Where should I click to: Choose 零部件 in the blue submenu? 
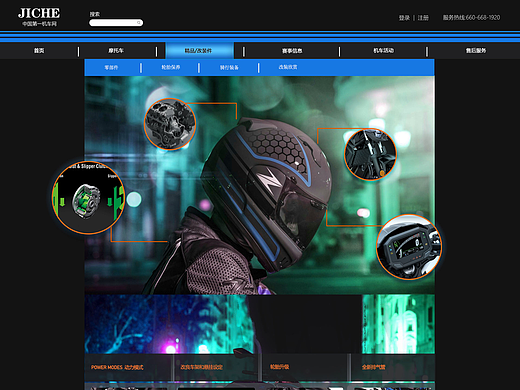[111, 67]
